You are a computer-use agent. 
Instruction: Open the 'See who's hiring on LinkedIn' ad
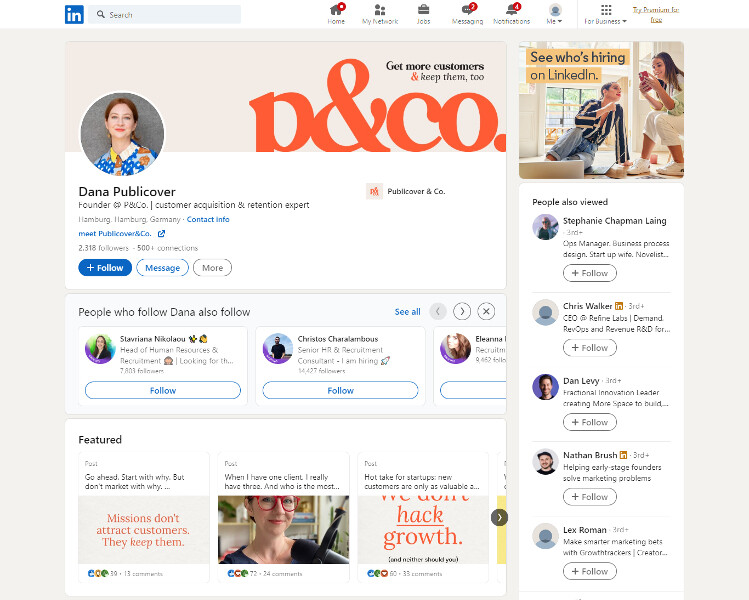pyautogui.click(x=601, y=110)
